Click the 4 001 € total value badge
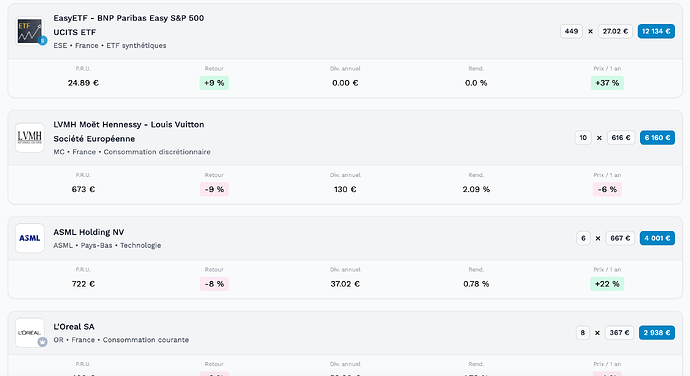 click(x=657, y=238)
